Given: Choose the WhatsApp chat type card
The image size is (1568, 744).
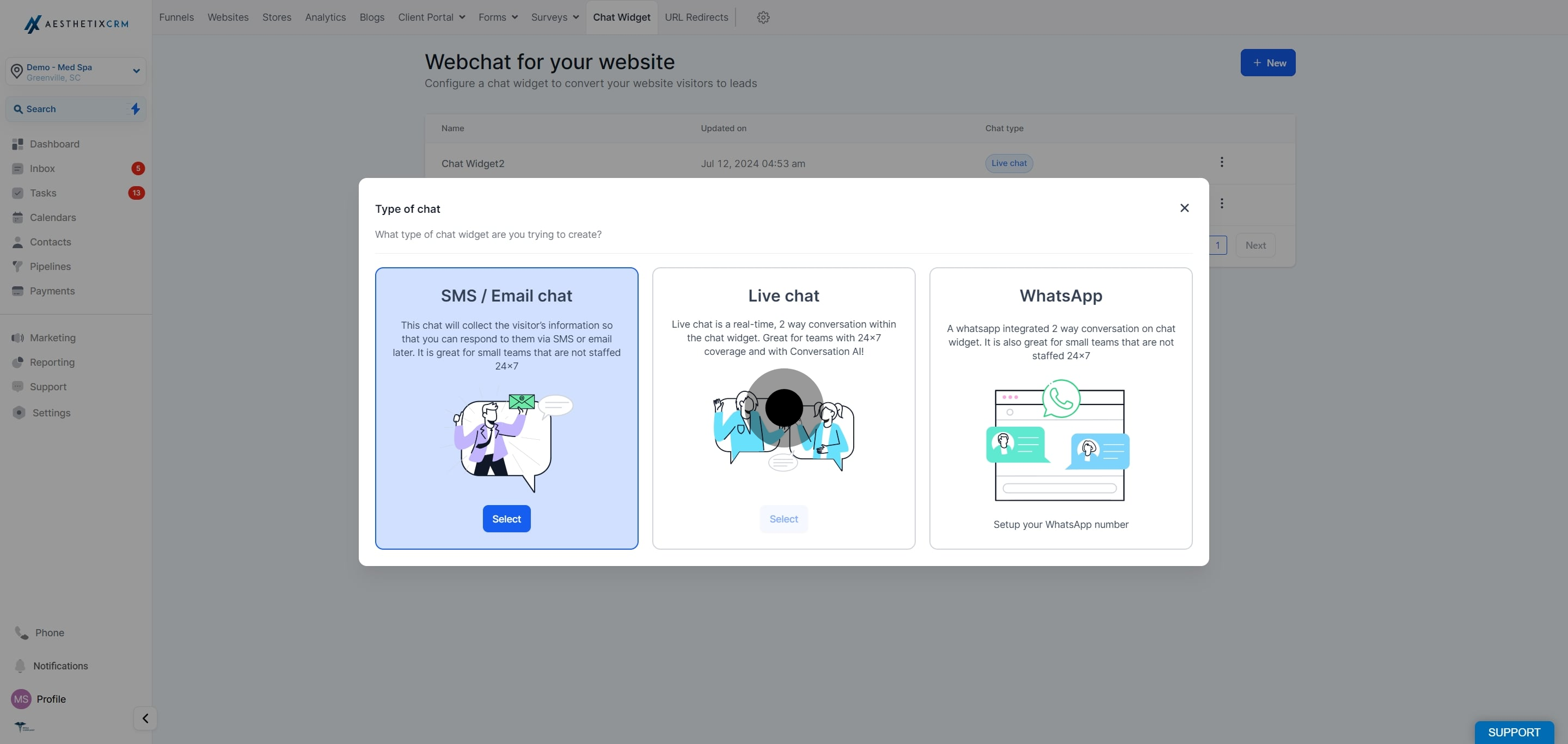Looking at the screenshot, I should [x=1059, y=408].
